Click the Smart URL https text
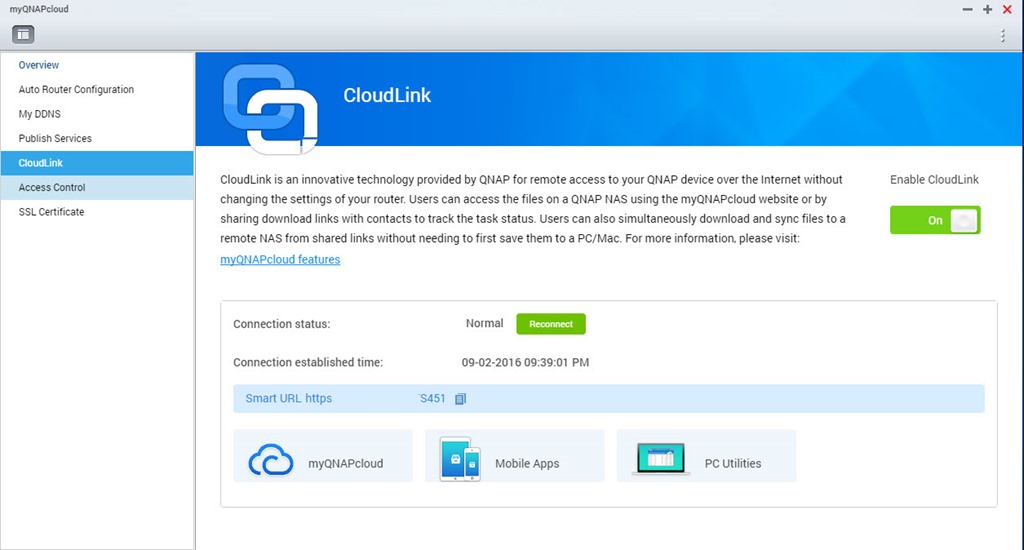Viewport: 1024px width, 550px height. click(x=289, y=398)
